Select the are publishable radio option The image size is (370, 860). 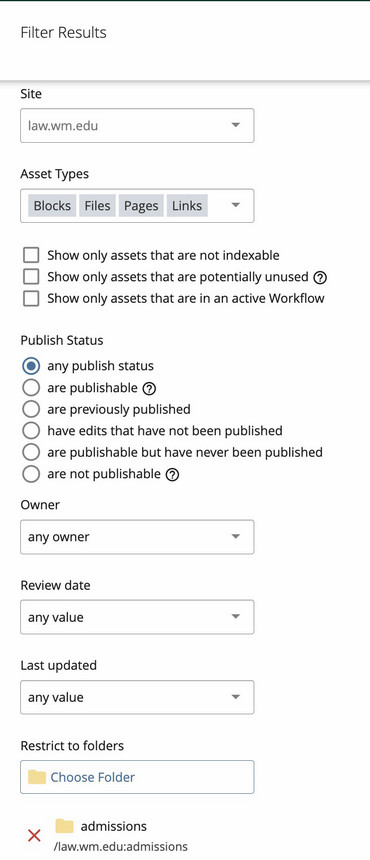coord(31,388)
